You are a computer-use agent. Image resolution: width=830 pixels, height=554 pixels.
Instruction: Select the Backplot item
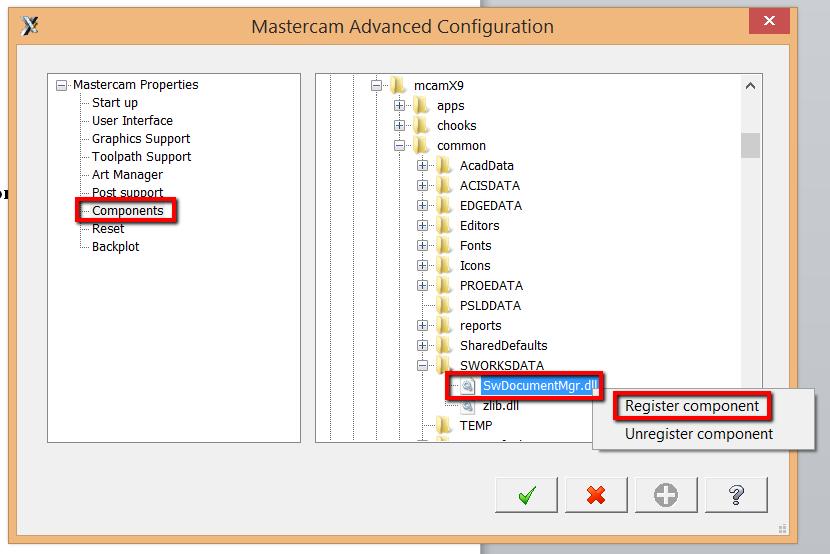pos(115,247)
